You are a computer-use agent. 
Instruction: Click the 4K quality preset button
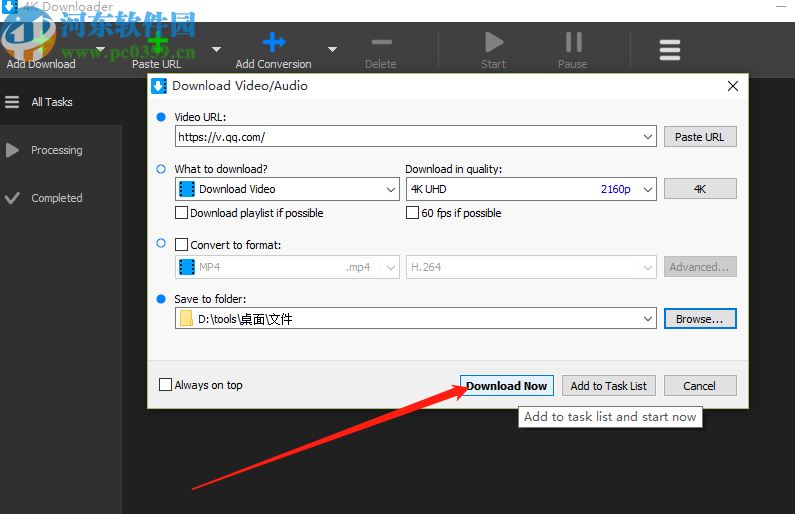pos(700,189)
